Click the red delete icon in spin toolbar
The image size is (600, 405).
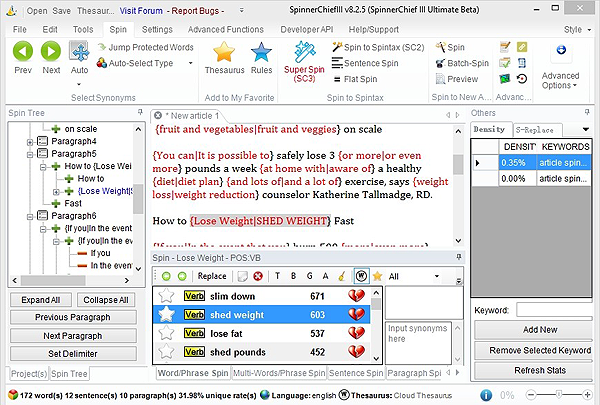click(258, 276)
